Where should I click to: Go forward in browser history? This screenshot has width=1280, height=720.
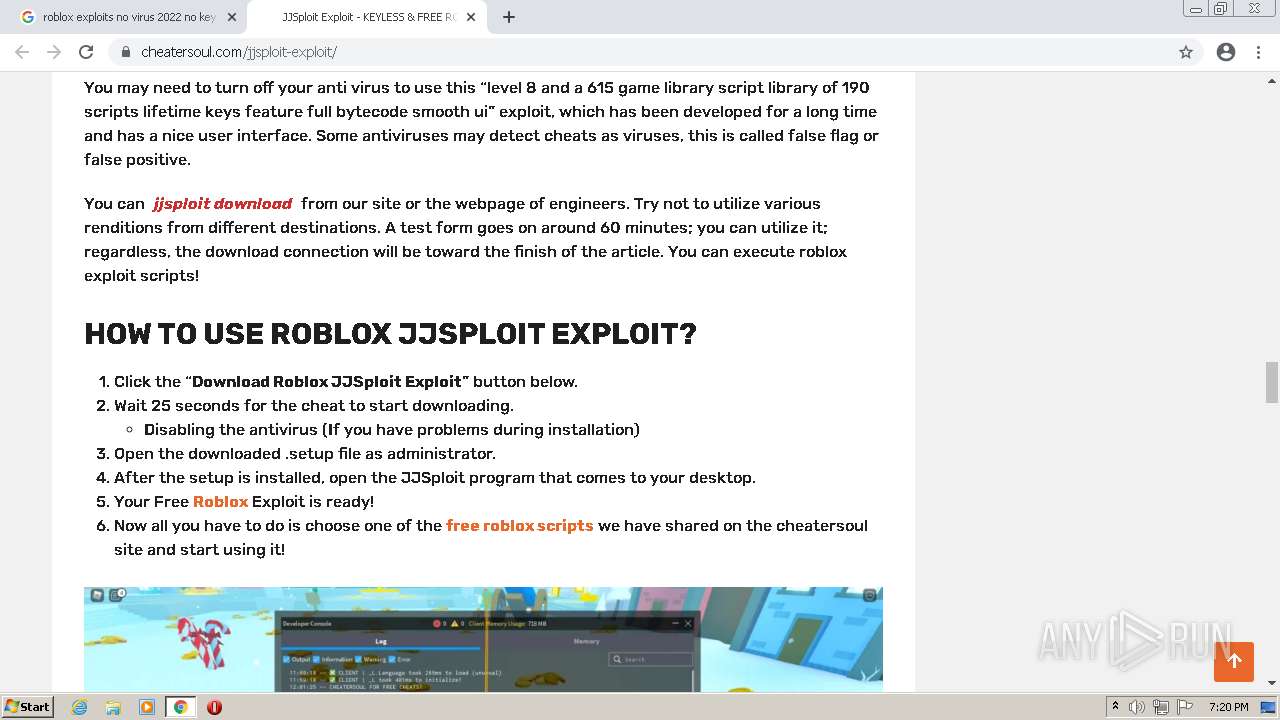pyautogui.click(x=54, y=52)
